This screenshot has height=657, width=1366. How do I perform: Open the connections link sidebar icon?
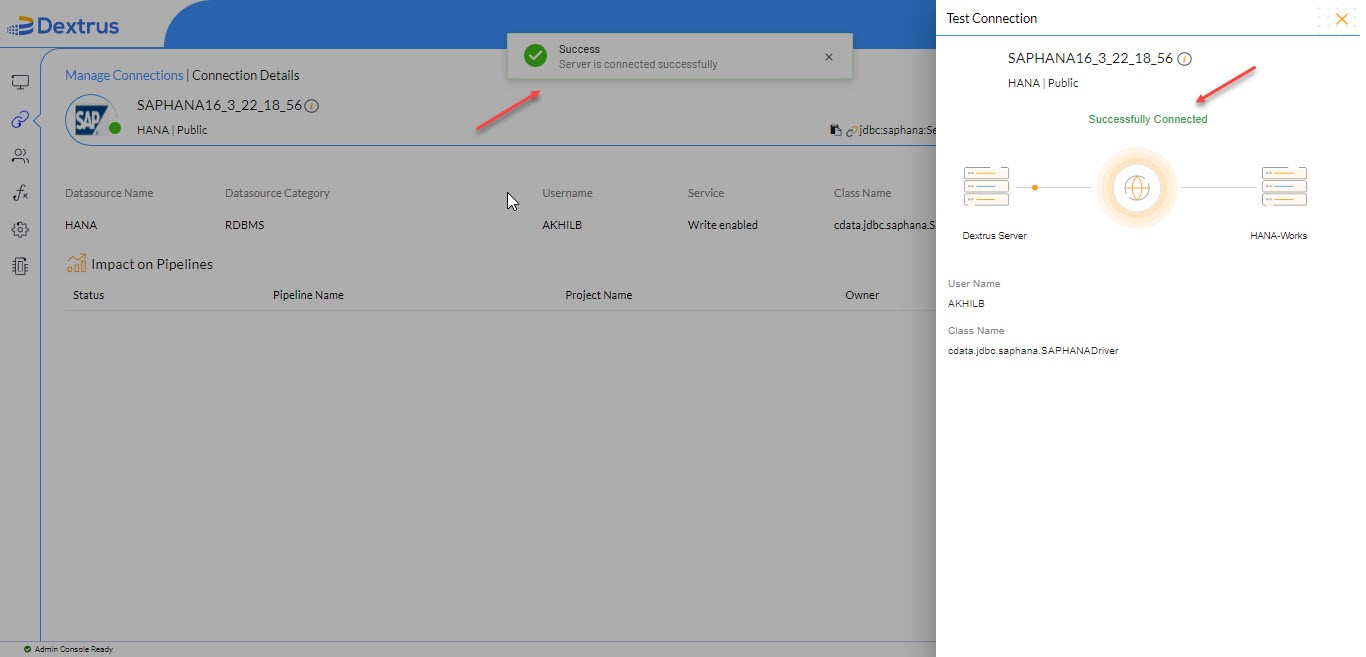(x=20, y=120)
